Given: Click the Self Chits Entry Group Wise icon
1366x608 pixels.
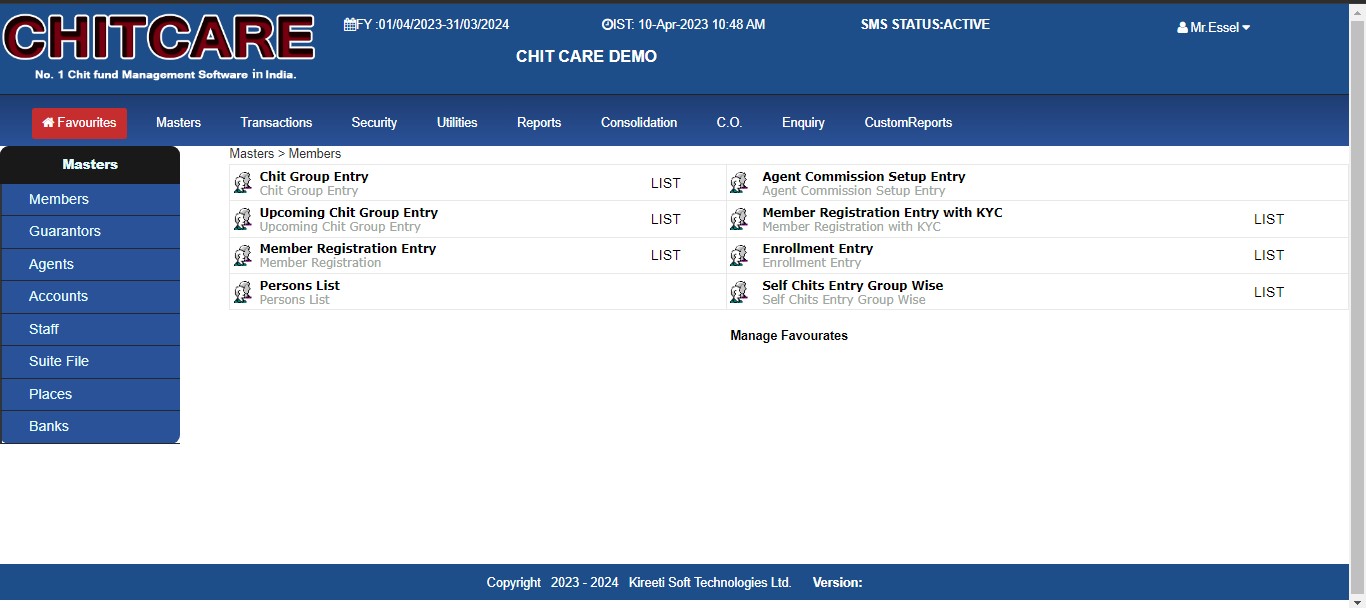Looking at the screenshot, I should [739, 292].
